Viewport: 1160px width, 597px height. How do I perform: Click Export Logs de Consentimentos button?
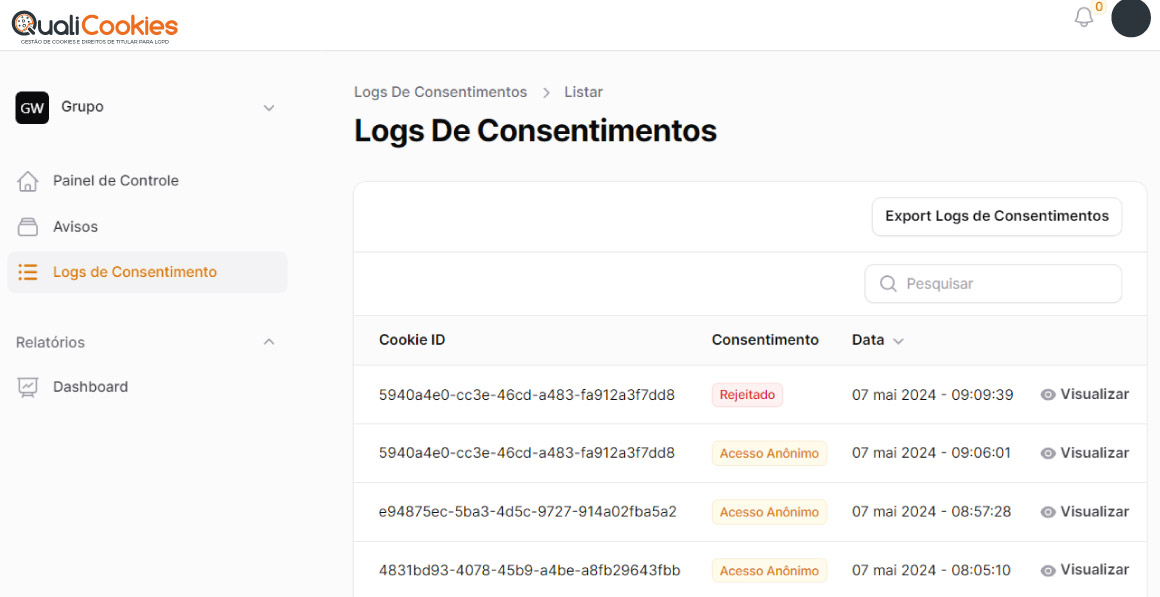(996, 216)
